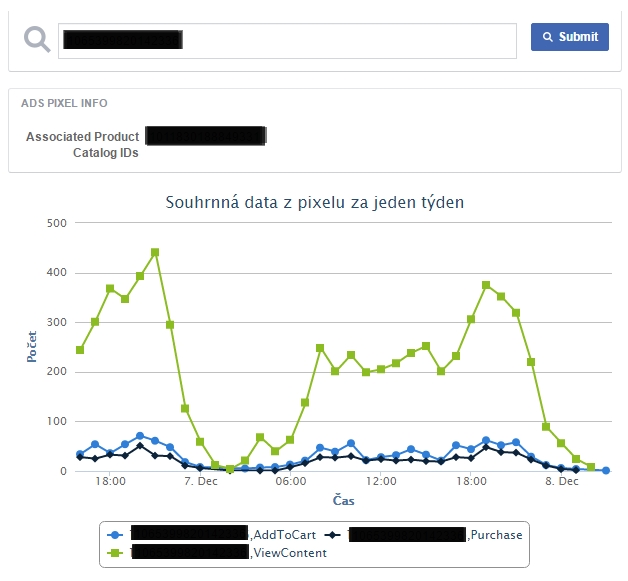Click the Čas x-axis title

(343, 501)
